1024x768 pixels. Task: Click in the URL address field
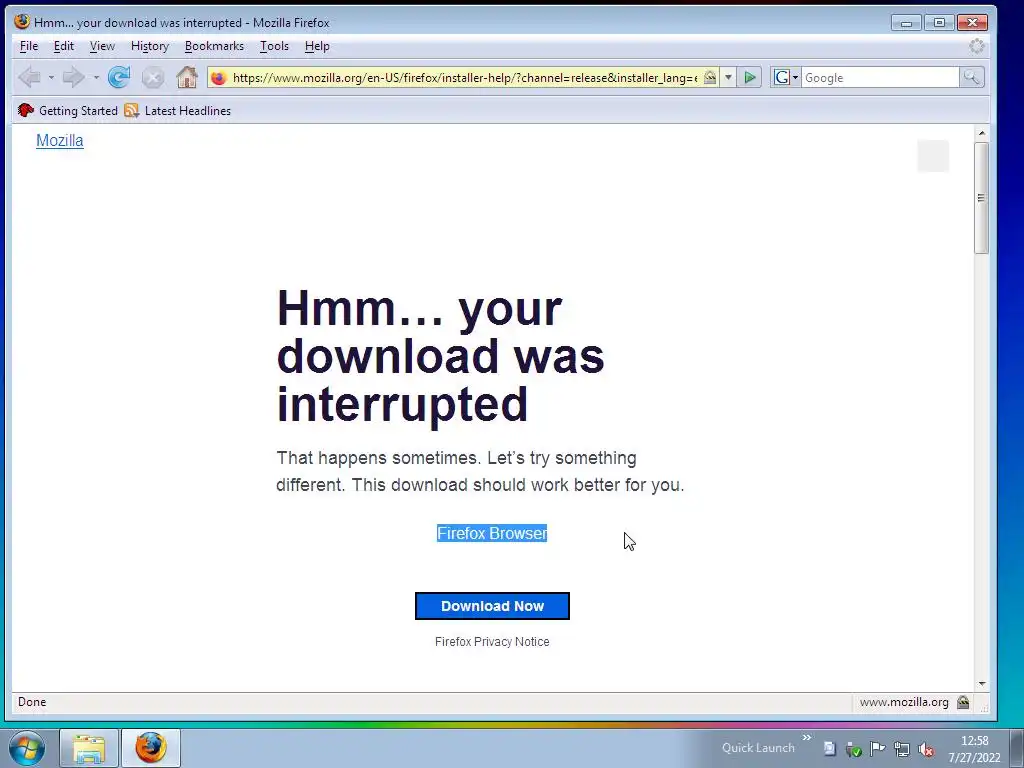[464, 78]
